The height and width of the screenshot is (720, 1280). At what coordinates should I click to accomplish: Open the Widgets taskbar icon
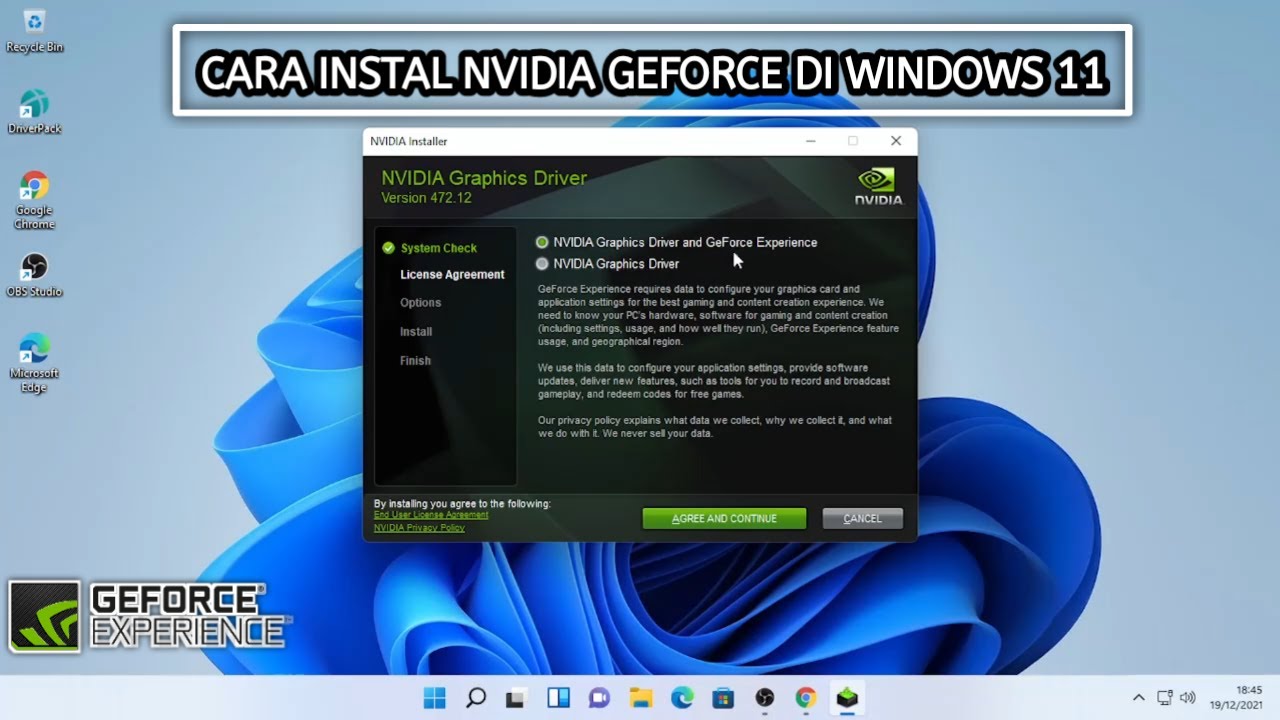click(558, 698)
